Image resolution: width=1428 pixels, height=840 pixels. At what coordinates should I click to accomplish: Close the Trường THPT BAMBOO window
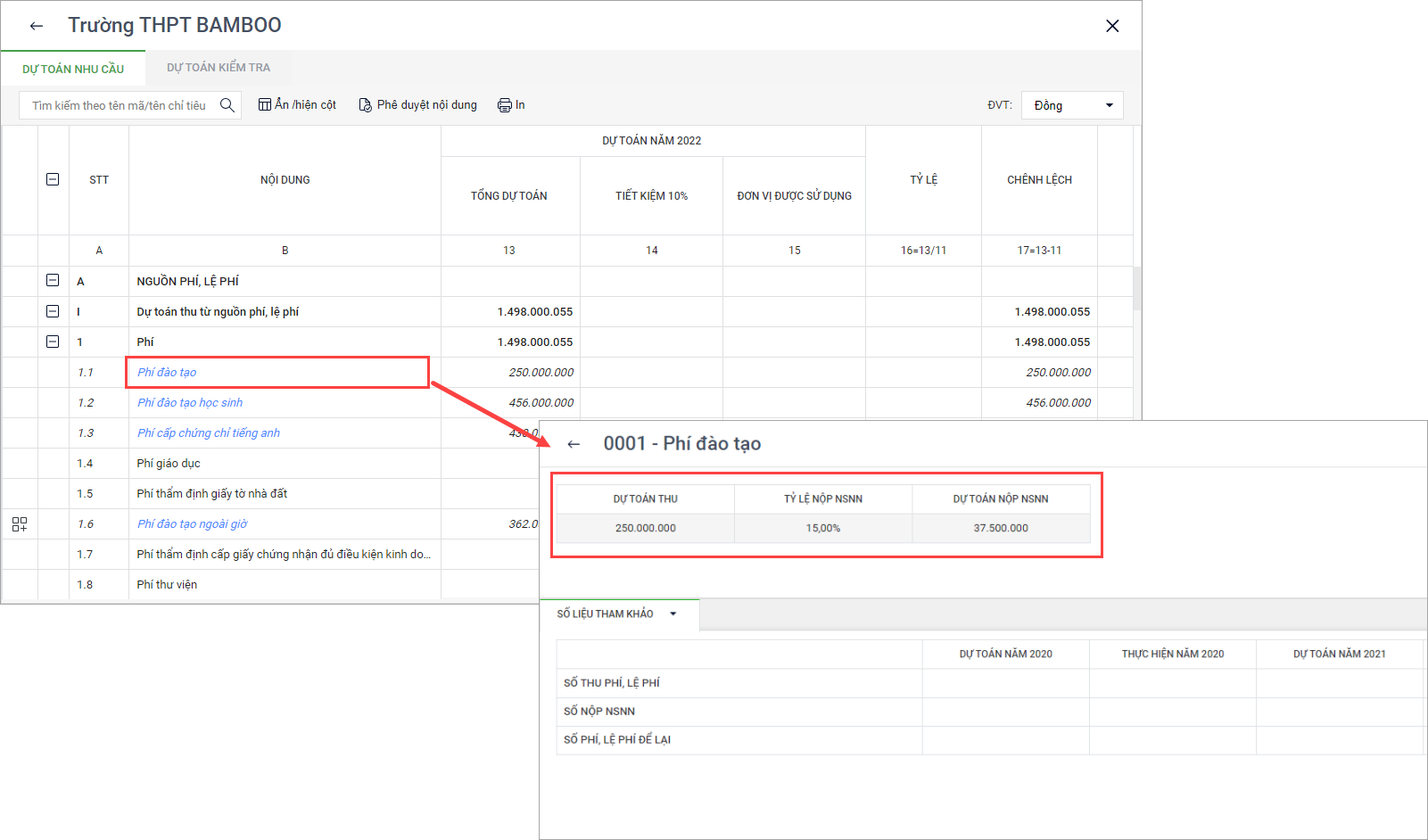[x=1112, y=26]
